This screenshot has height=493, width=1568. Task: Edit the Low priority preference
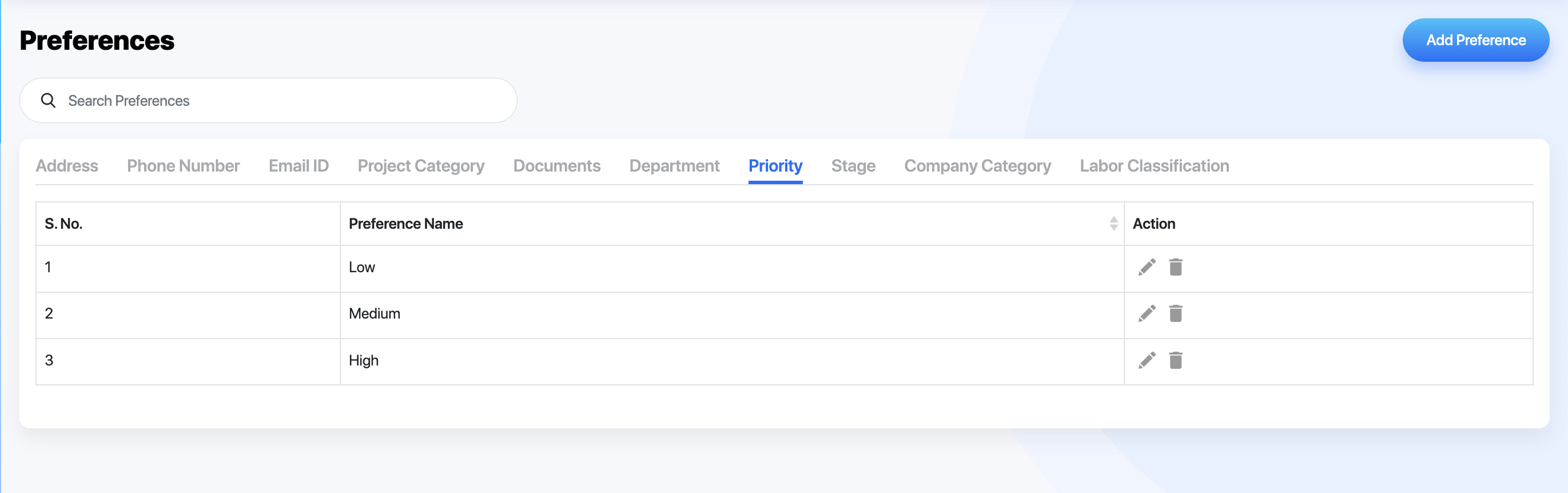[x=1147, y=267]
